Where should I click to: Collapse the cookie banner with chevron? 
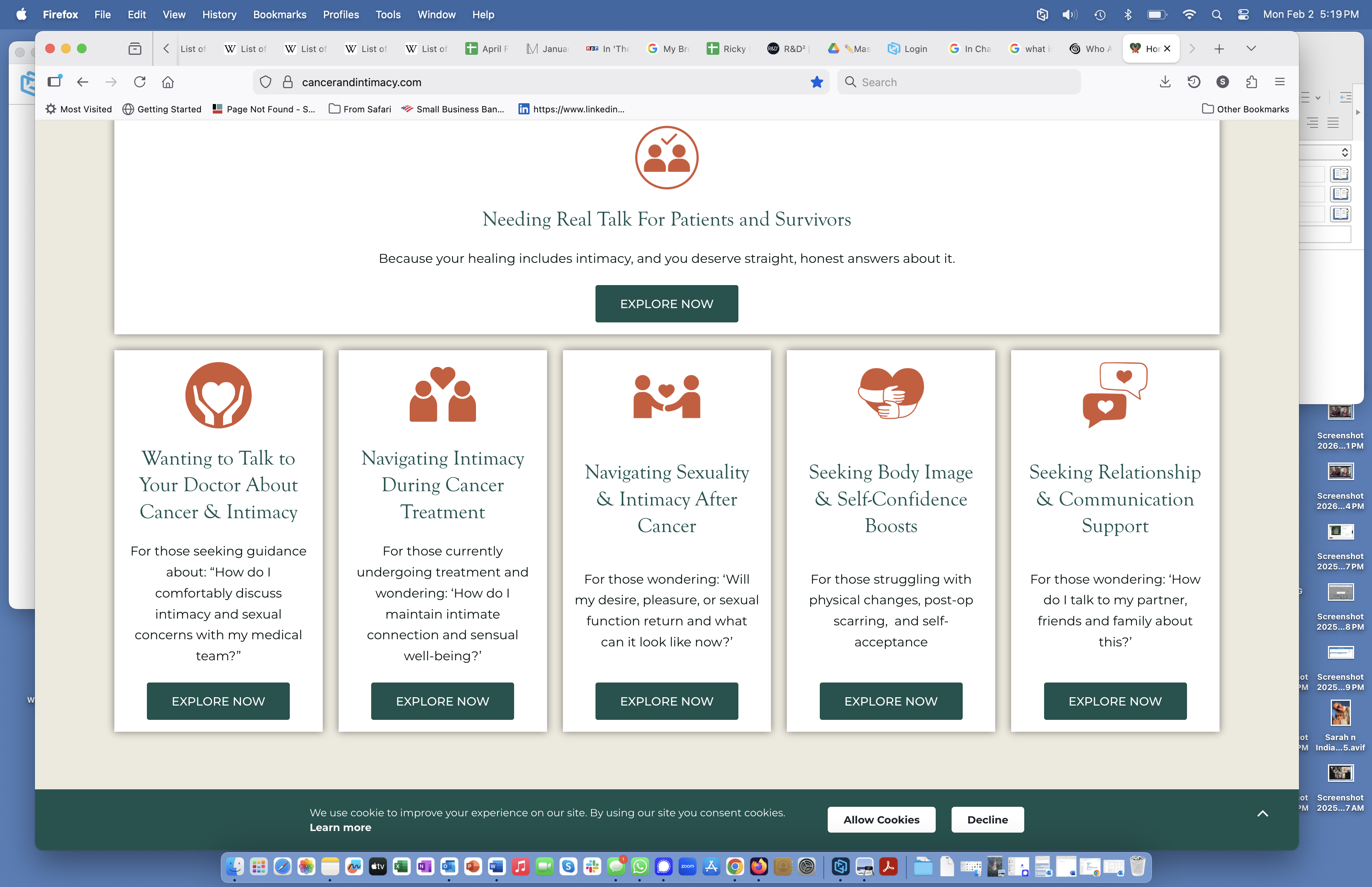[1262, 813]
